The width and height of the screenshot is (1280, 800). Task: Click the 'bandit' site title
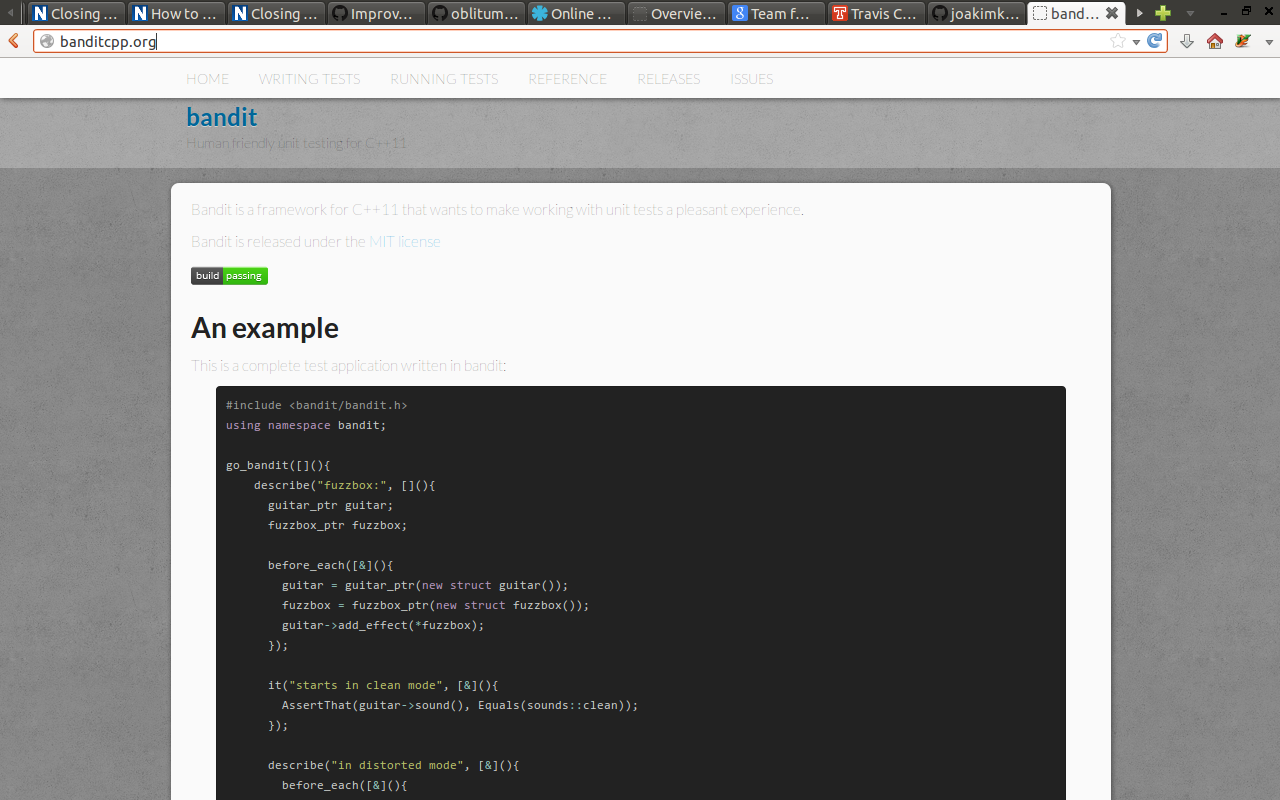(222, 117)
